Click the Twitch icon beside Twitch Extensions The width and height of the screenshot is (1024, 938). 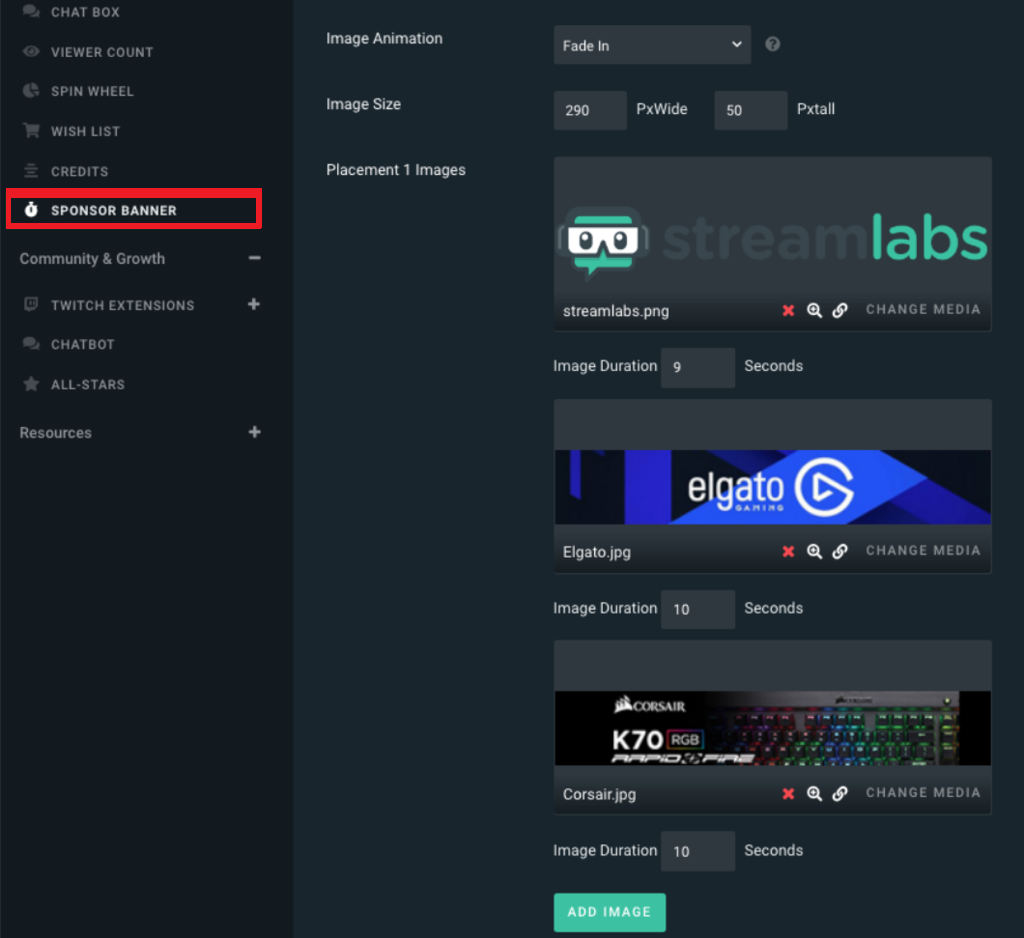click(31, 304)
